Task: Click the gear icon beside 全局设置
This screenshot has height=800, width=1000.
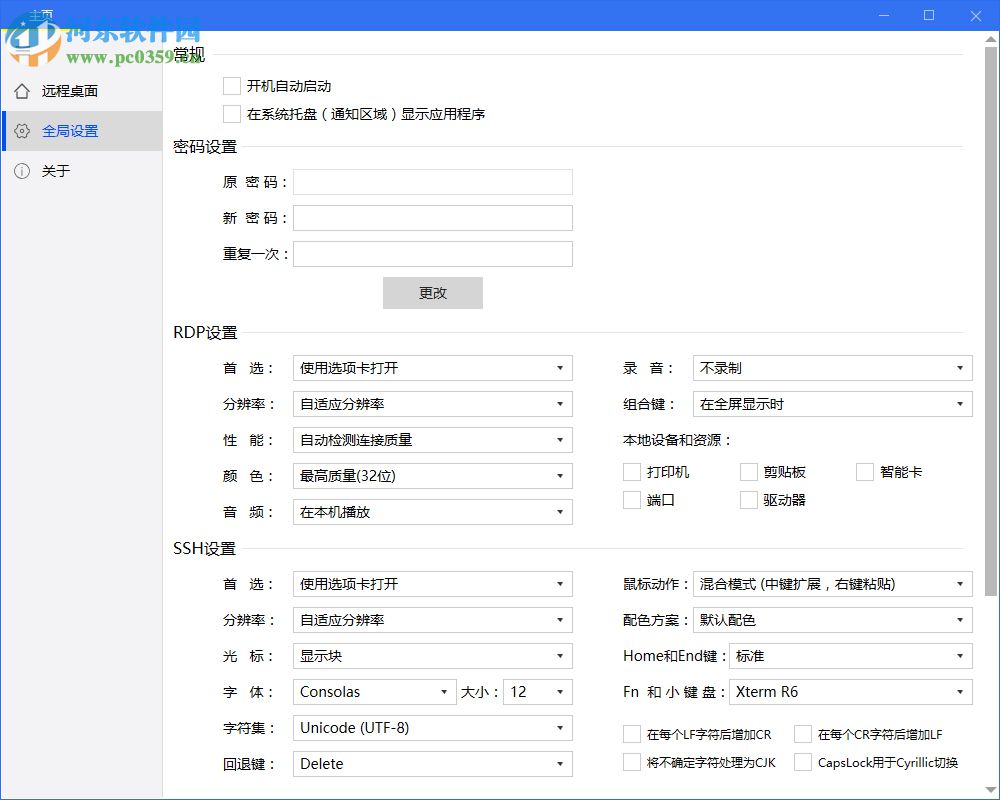Action: tap(22, 131)
